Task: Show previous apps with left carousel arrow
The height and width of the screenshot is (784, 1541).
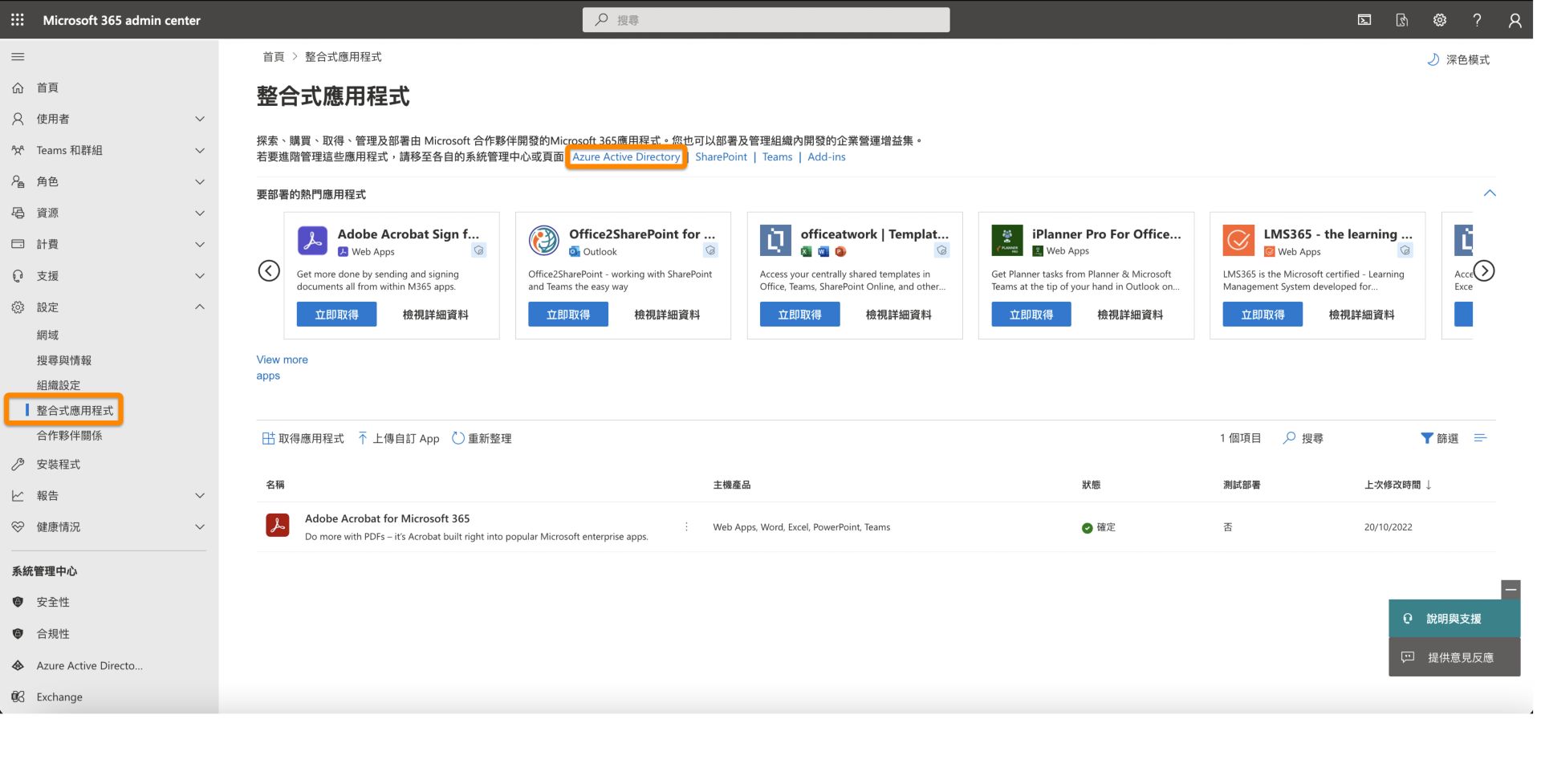Action: pyautogui.click(x=269, y=270)
